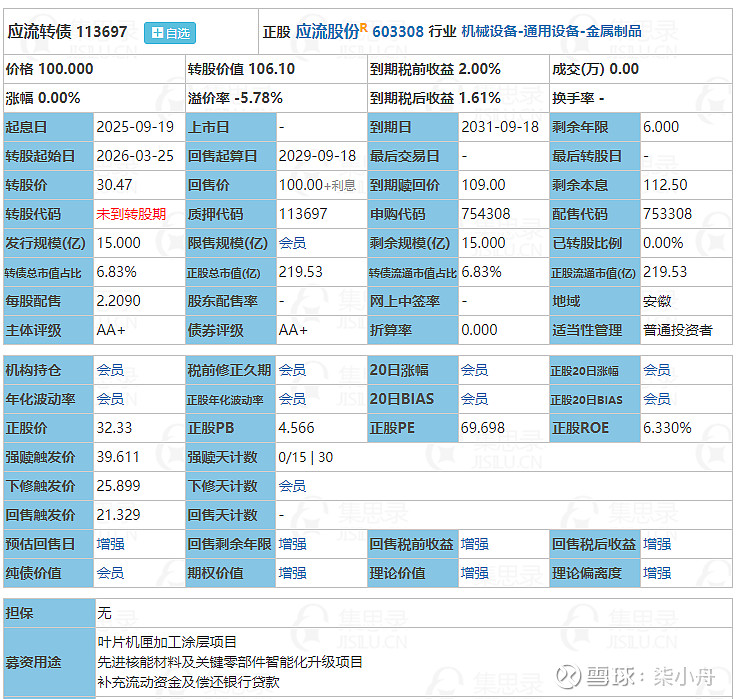Screen dimensions: 737x699
Task: Select the 质押代码 value 113697
Action: point(303,214)
